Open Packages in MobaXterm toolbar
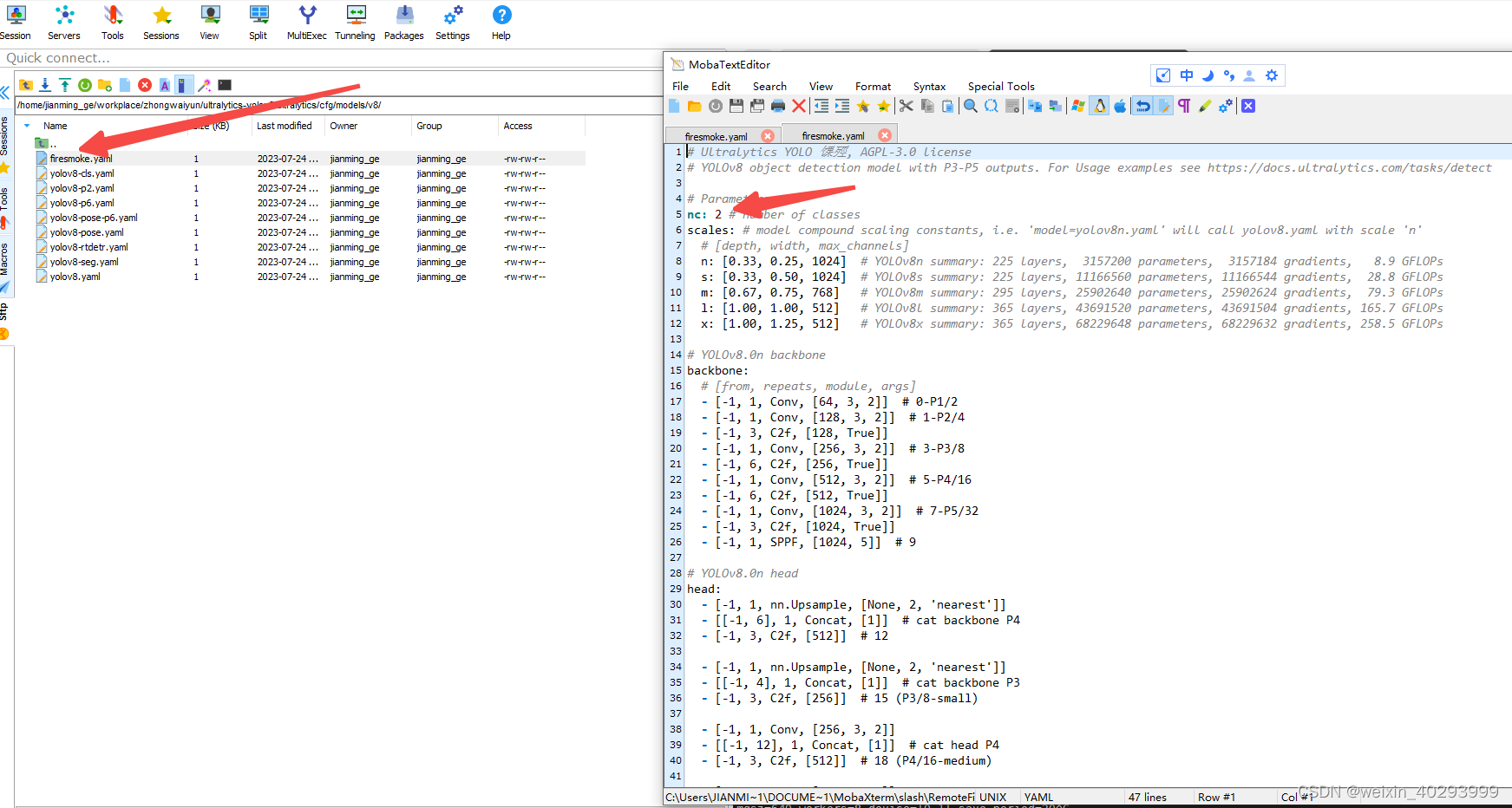This screenshot has width=1512, height=808. (x=404, y=23)
